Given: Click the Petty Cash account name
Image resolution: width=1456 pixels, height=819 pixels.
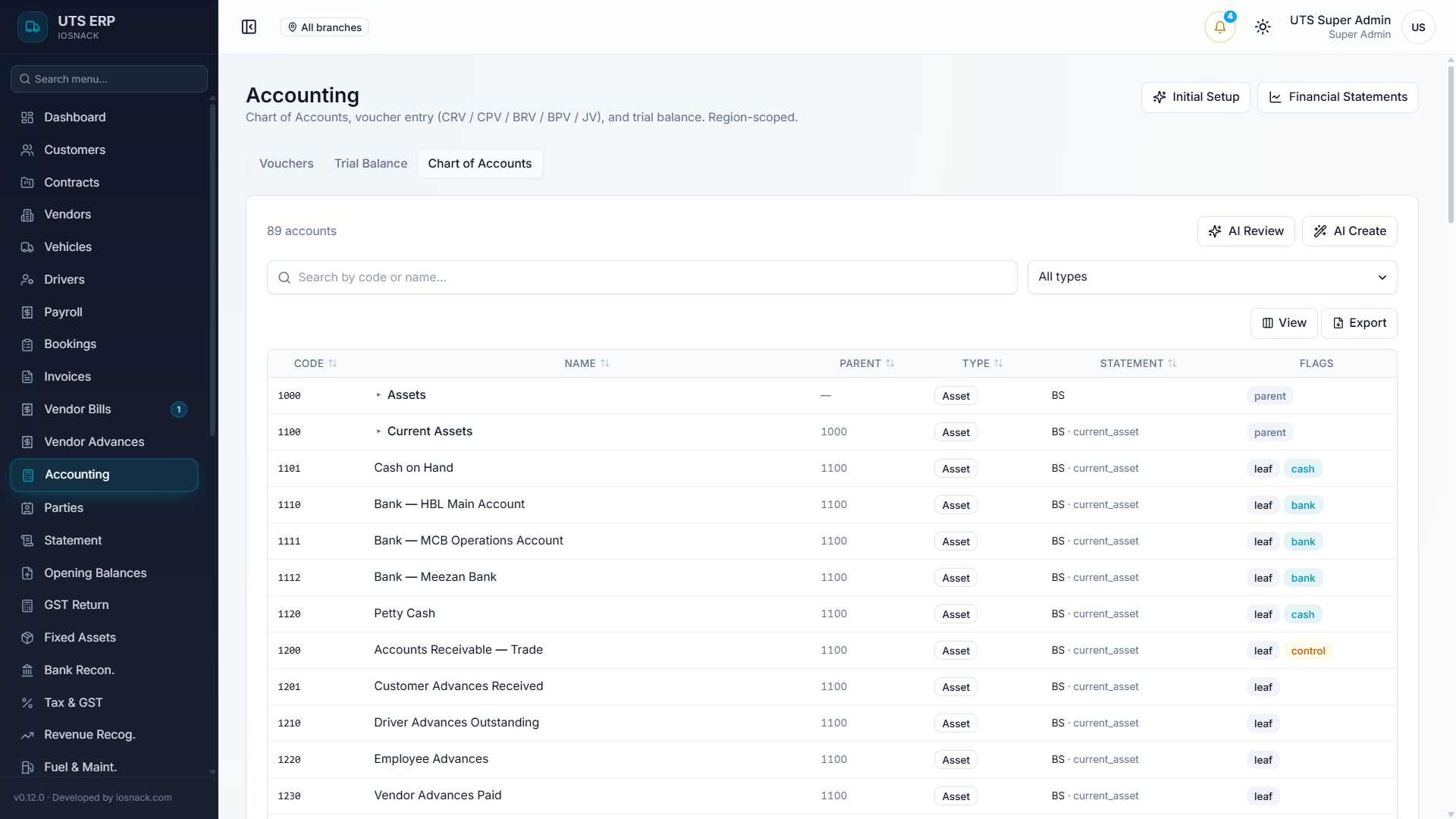Looking at the screenshot, I should 404,613.
